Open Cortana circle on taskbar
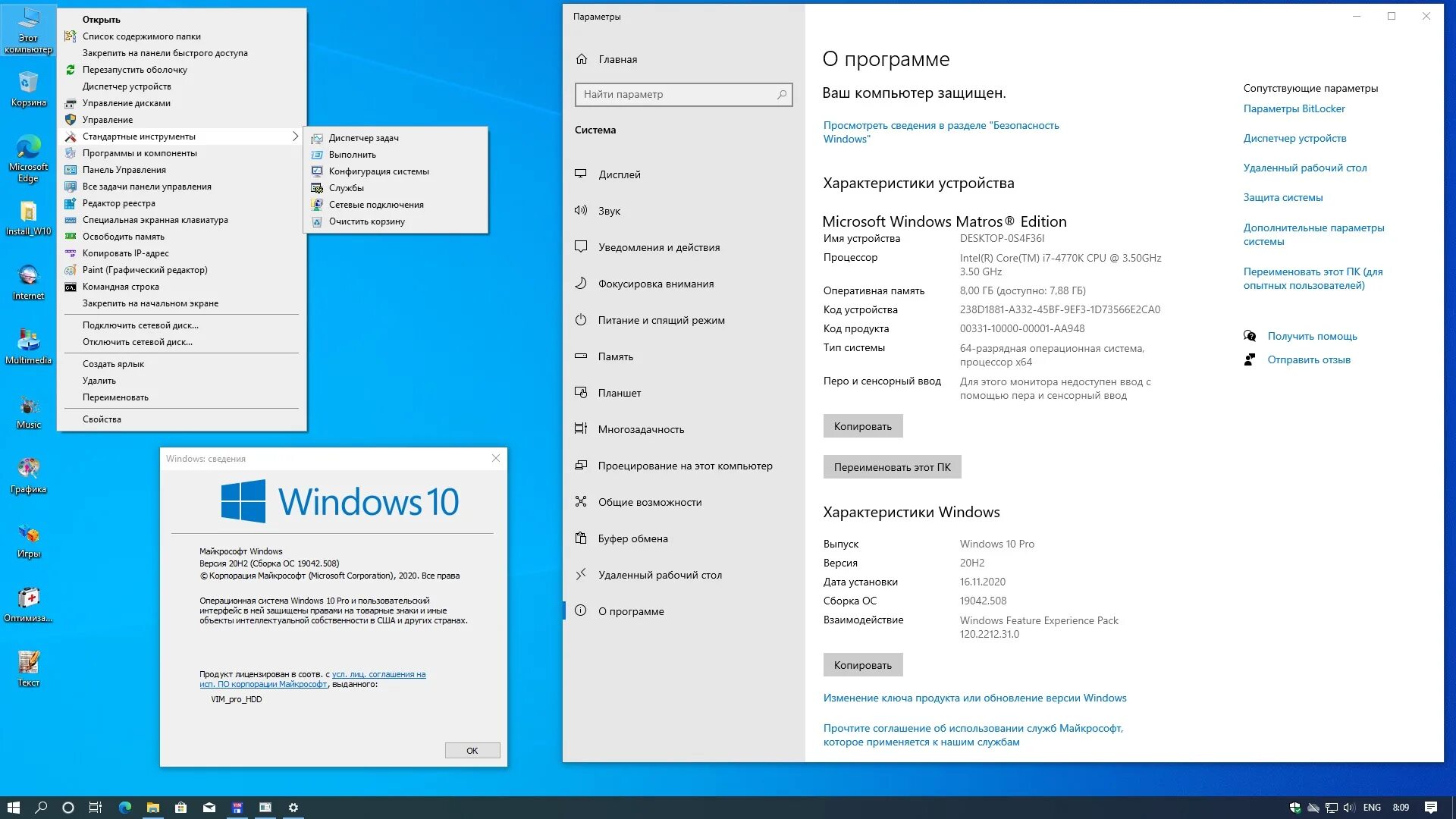 point(68,808)
